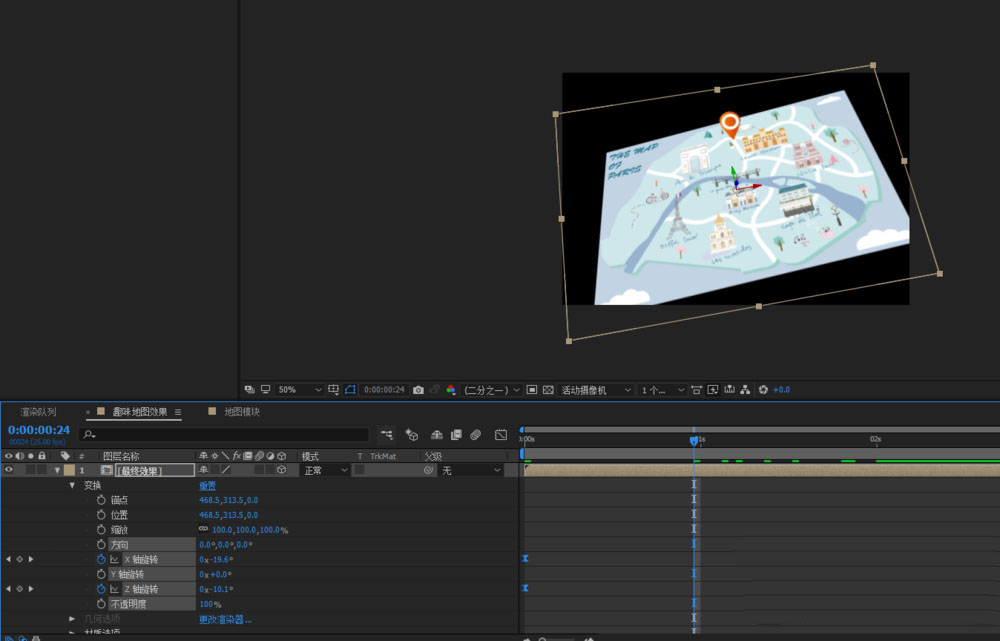Click the X 轴旋转 keyframe at timeline start

[524, 560]
